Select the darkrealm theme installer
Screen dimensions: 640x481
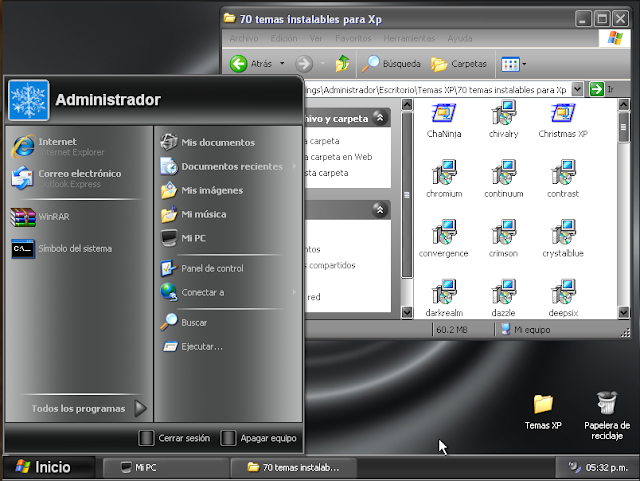click(443, 298)
